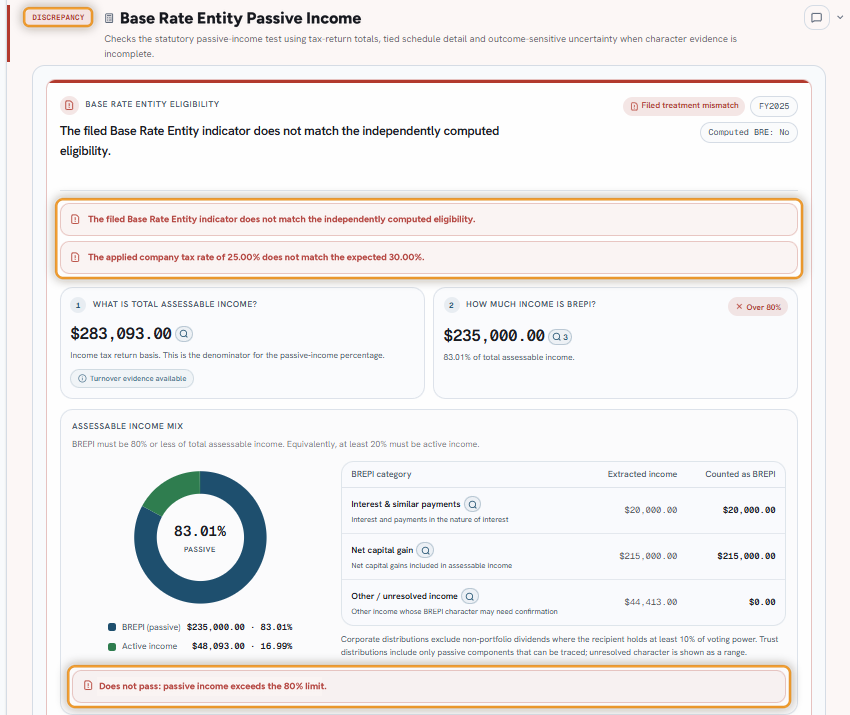Viewport: 850px width, 715px height.
Task: Click the Extracted income column header
Action: pyautogui.click(x=642, y=474)
